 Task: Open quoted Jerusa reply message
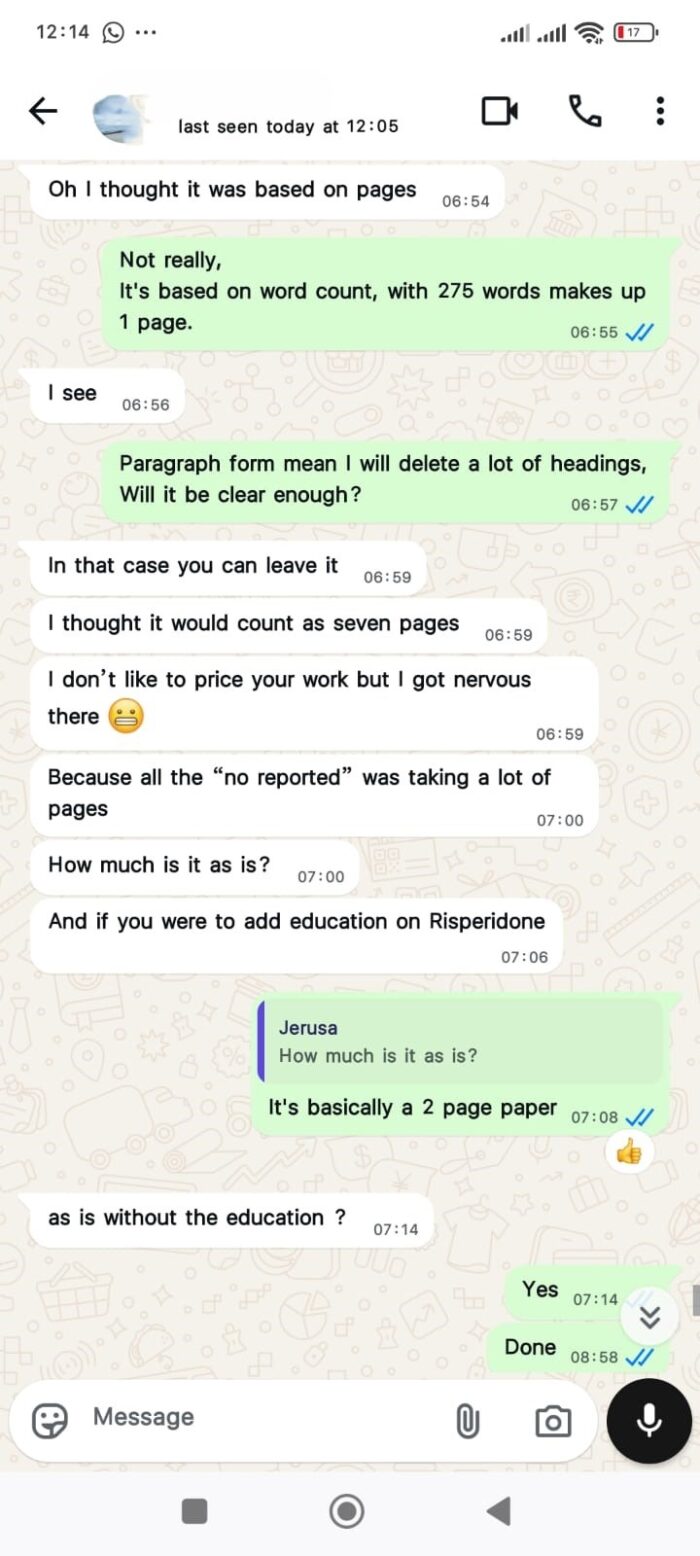[460, 1041]
